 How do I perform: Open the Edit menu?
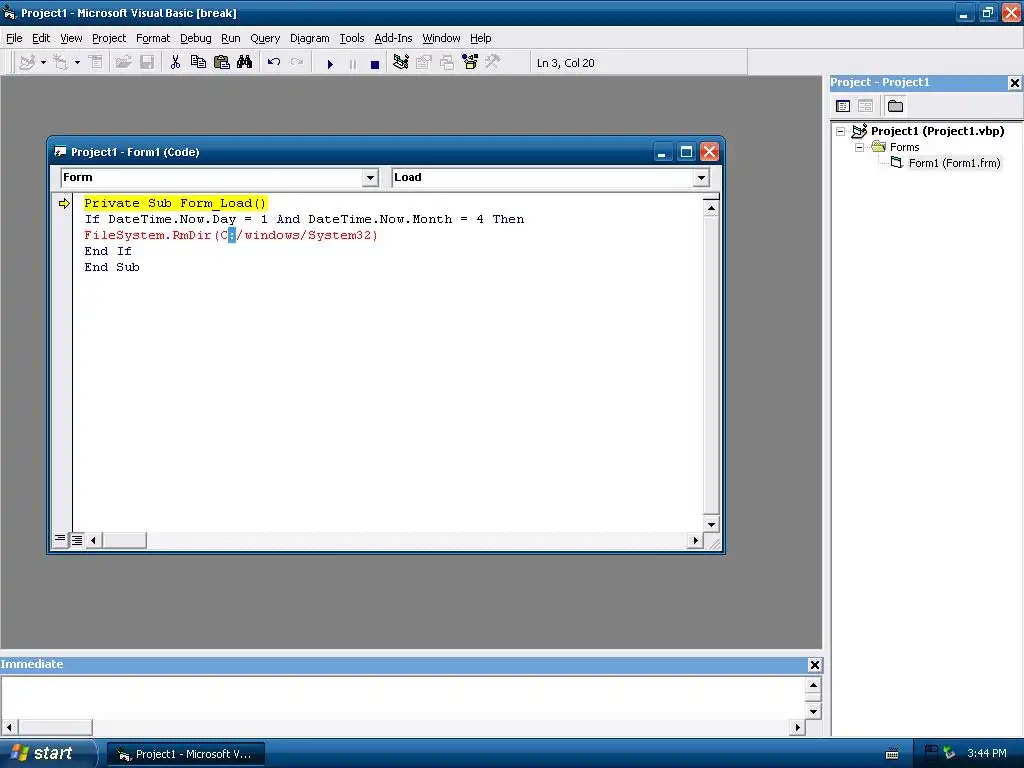[41, 38]
